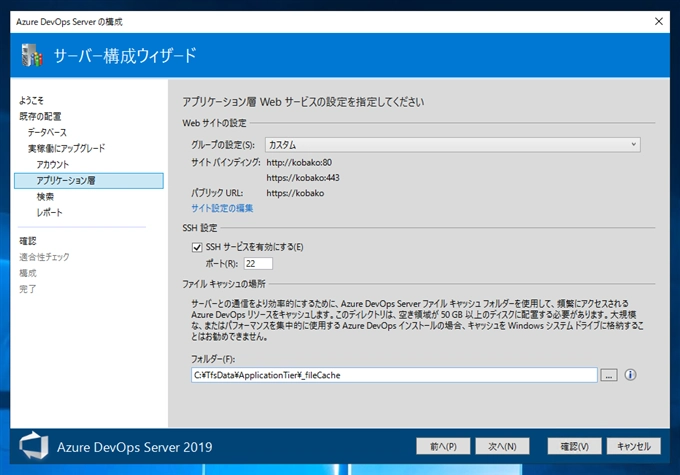
Task: Click the サイト設定の編集 link
Action: [x=222, y=208]
